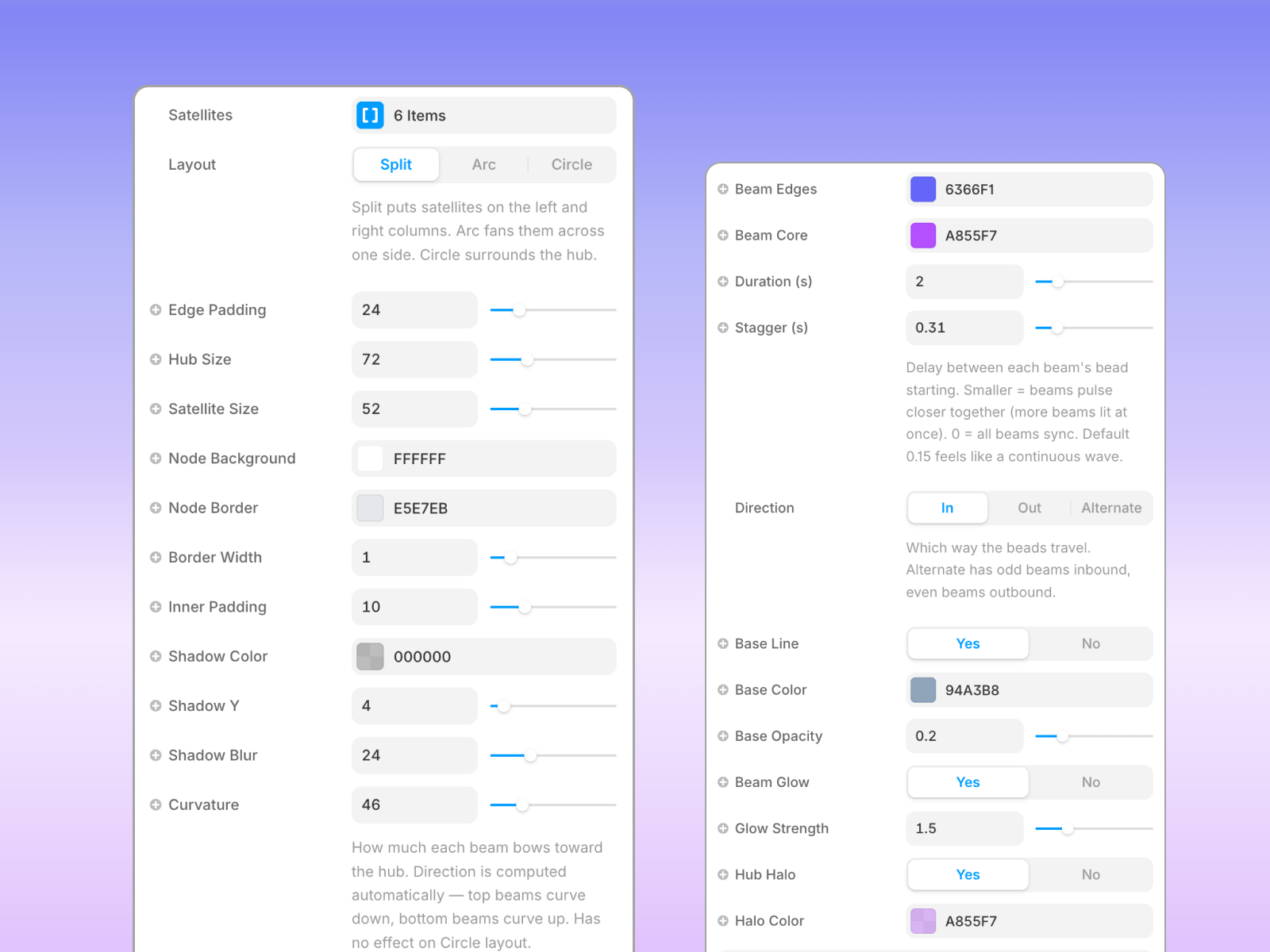
Task: Click the Shadow Color 000000 swatch
Action: pos(370,657)
